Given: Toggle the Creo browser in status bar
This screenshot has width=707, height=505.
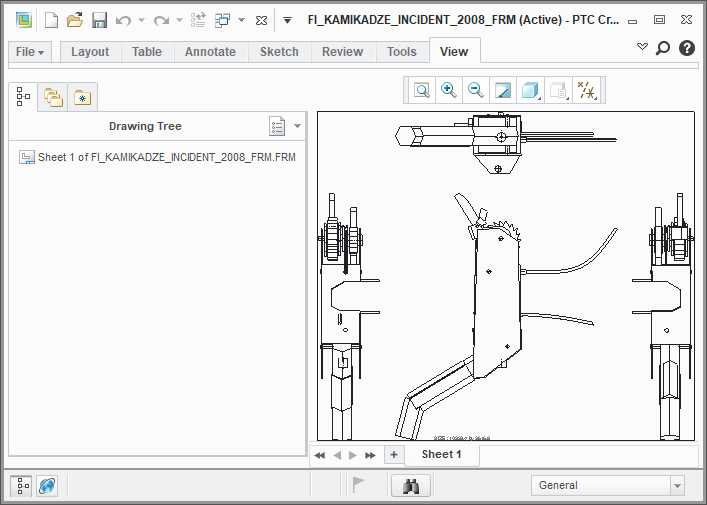Looking at the screenshot, I should (x=47, y=486).
